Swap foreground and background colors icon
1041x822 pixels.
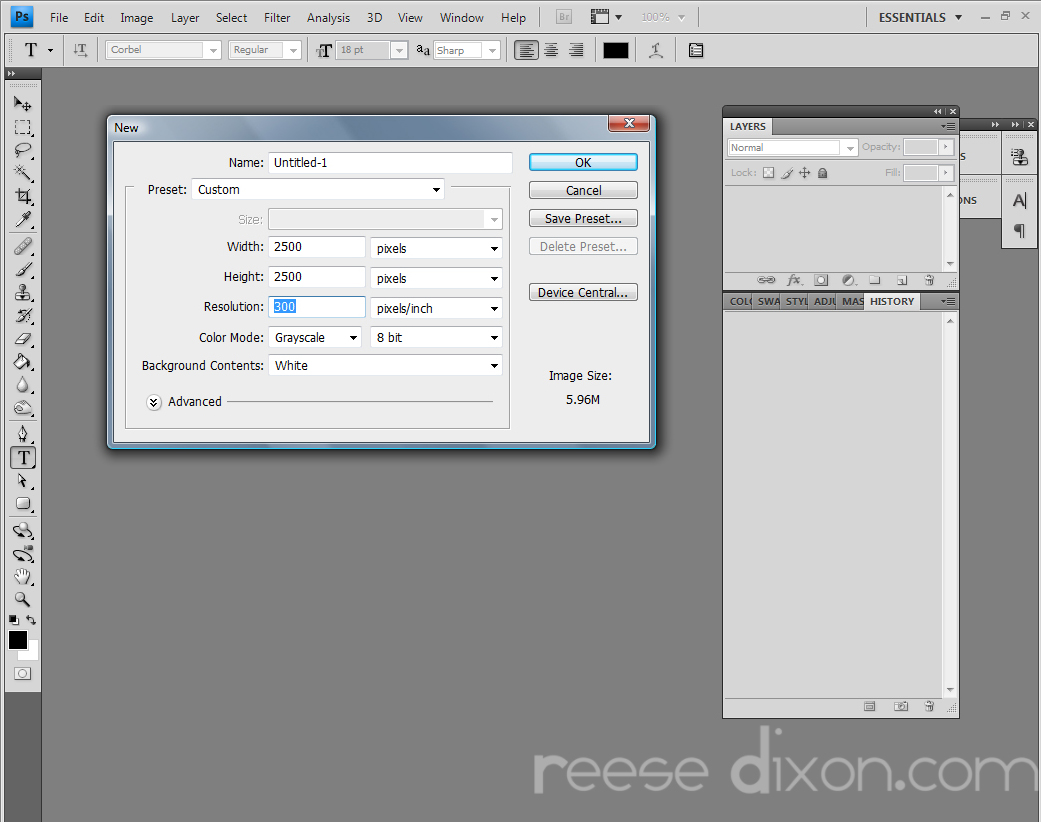[x=31, y=619]
